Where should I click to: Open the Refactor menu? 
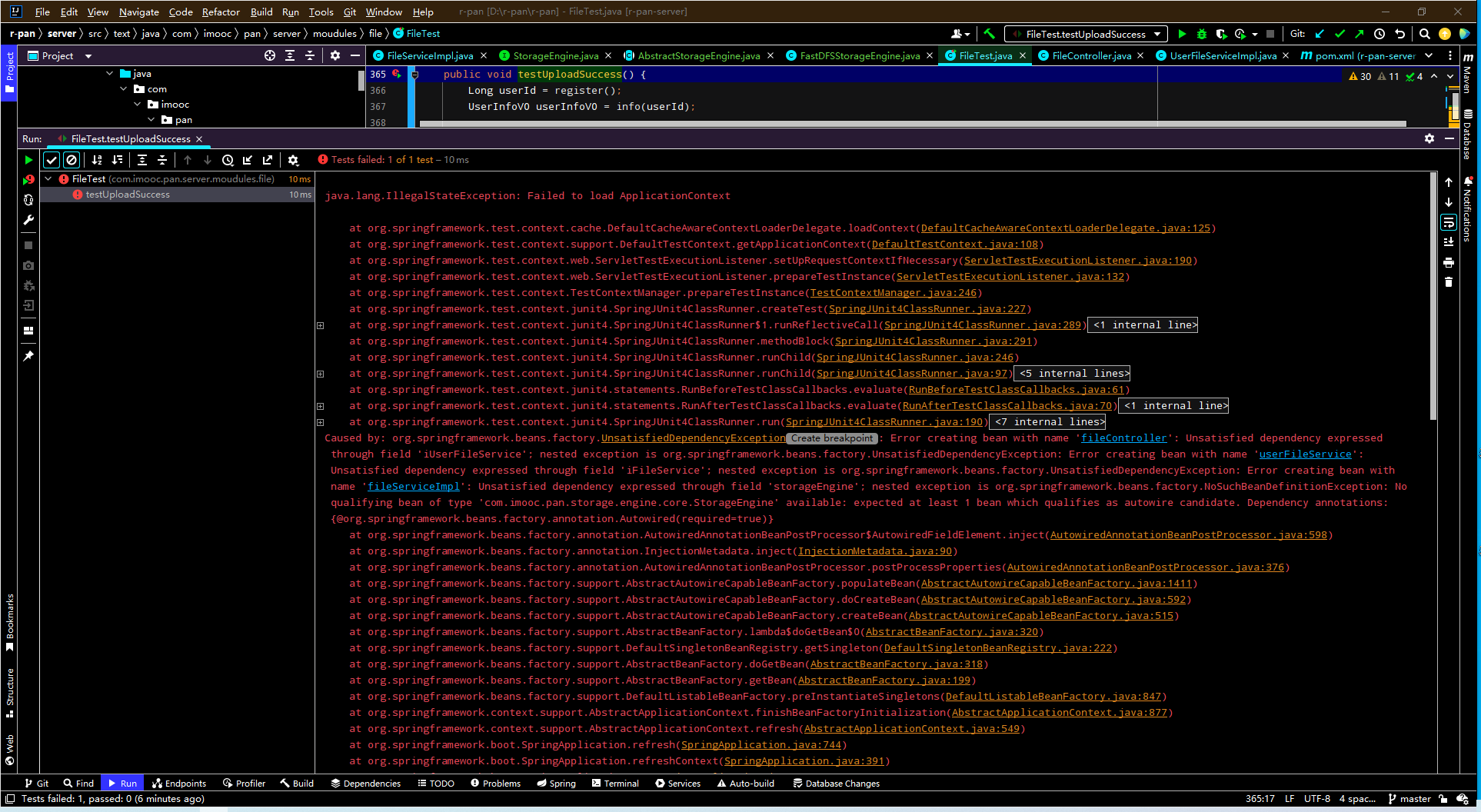[221, 12]
